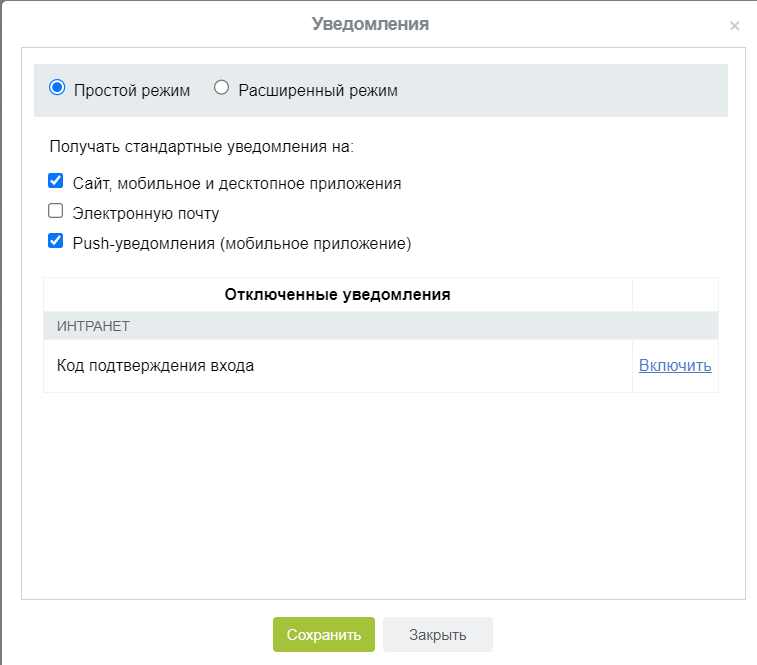Click the Отключенные уведомления table header
The image size is (757, 665).
coord(337,295)
